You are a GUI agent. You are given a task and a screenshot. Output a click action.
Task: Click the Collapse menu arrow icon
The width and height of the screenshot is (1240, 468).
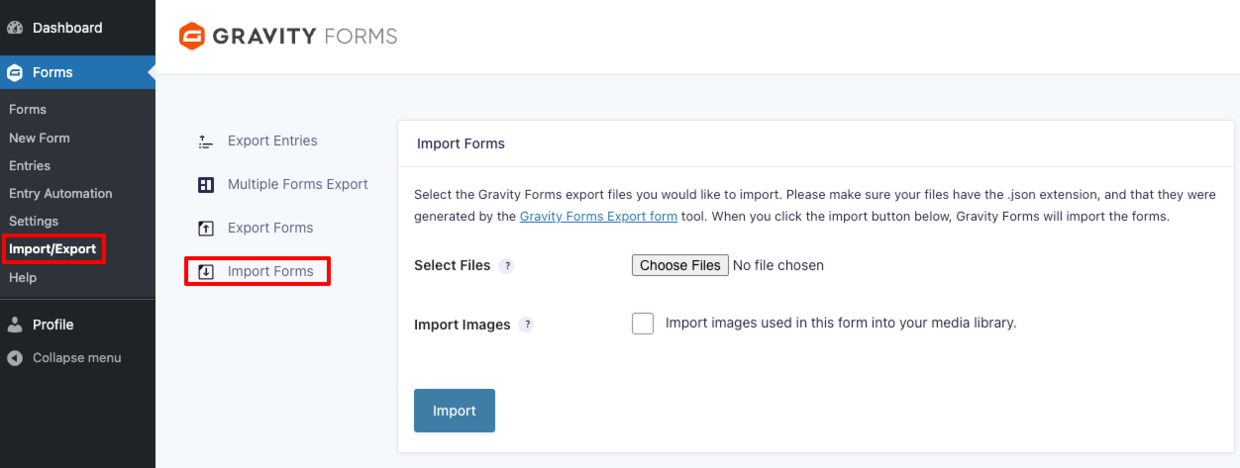pyautogui.click(x=15, y=358)
